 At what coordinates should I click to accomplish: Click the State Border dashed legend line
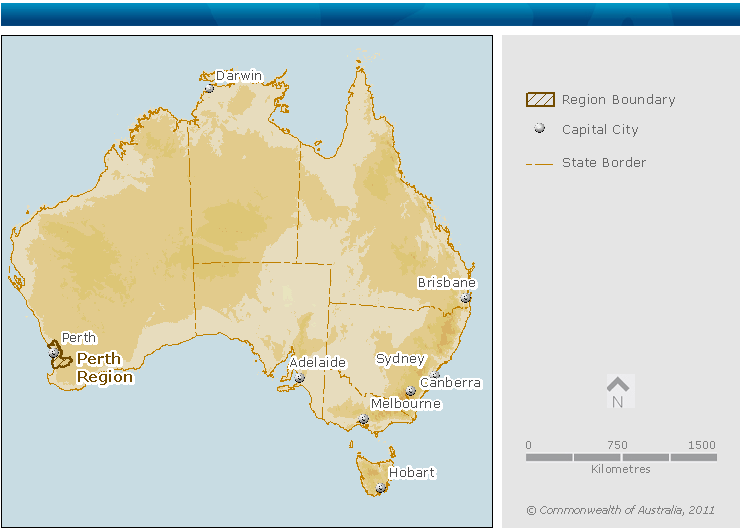tap(539, 164)
